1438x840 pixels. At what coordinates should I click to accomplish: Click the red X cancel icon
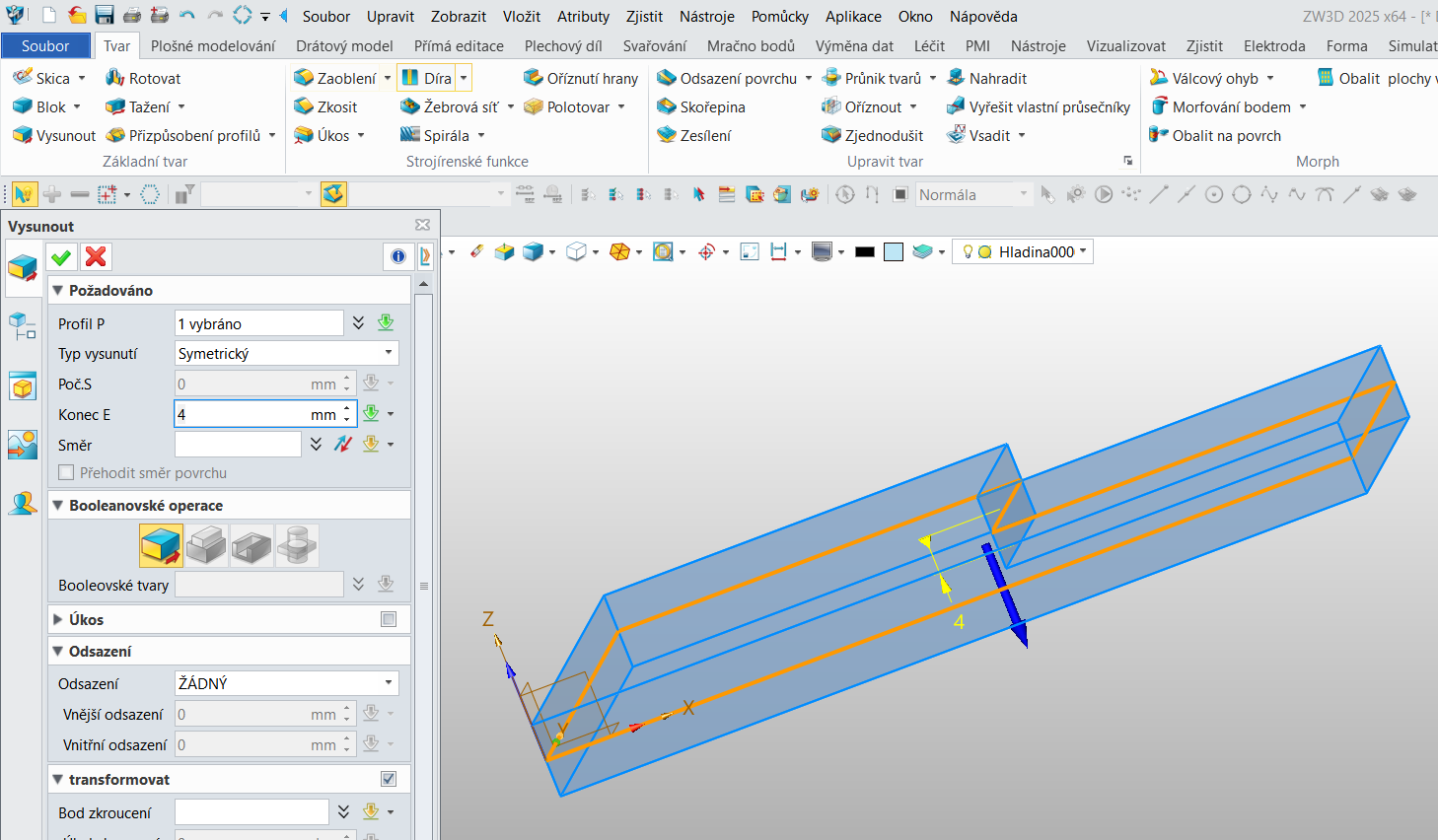[96, 257]
